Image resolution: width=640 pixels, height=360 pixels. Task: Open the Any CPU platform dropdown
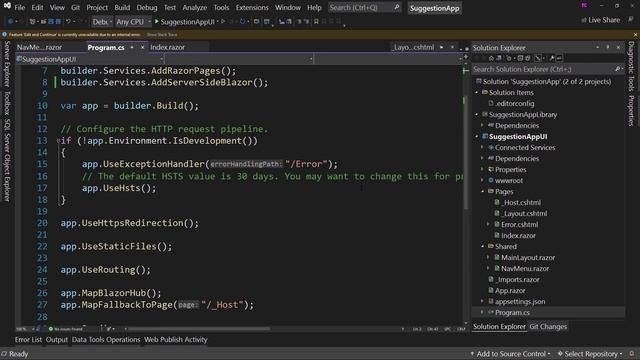(x=133, y=22)
